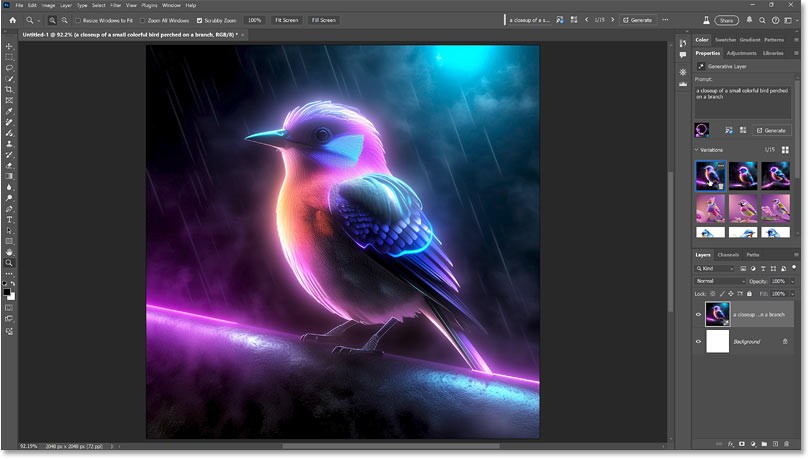Select the Hand tool
This screenshot has width=809, height=459.
9,252
